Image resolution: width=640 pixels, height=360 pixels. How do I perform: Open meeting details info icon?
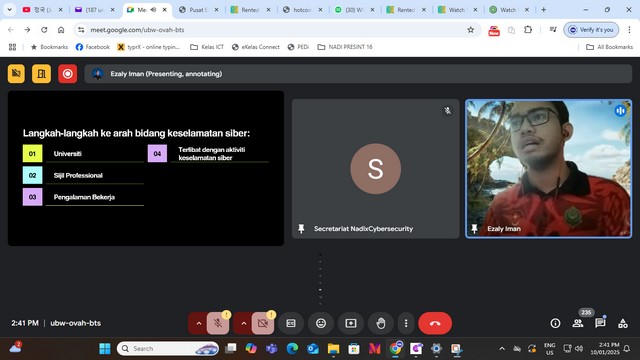555,323
